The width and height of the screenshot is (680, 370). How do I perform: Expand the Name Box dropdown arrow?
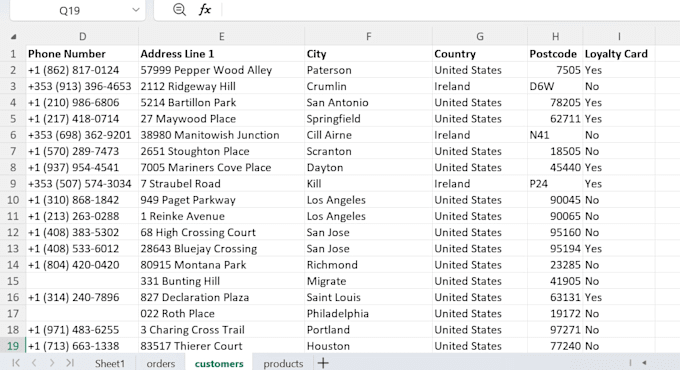(x=136, y=10)
